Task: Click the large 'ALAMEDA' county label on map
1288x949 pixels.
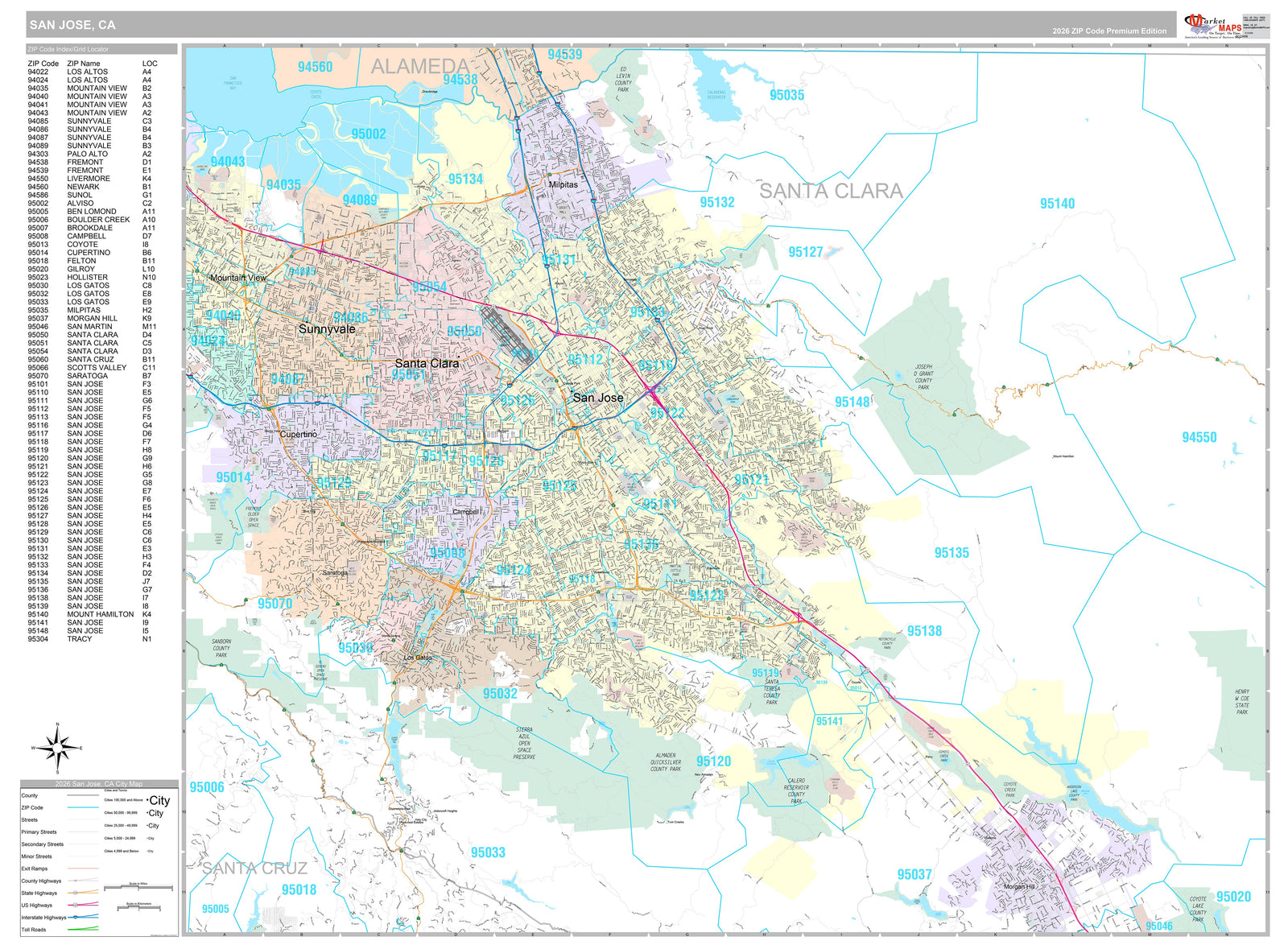Action: coord(419,67)
